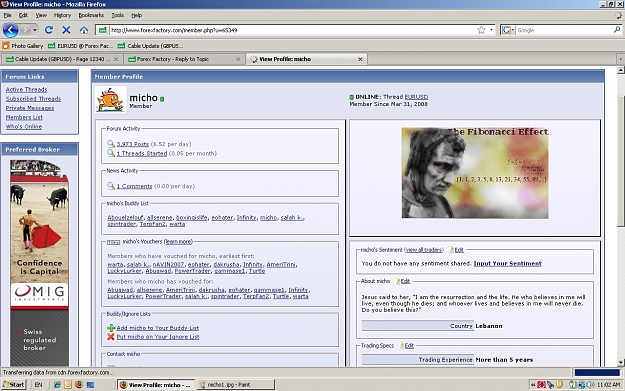This screenshot has height=391, width=625.
Task: Click Put micho on Your Ignore List
Action: point(157,336)
